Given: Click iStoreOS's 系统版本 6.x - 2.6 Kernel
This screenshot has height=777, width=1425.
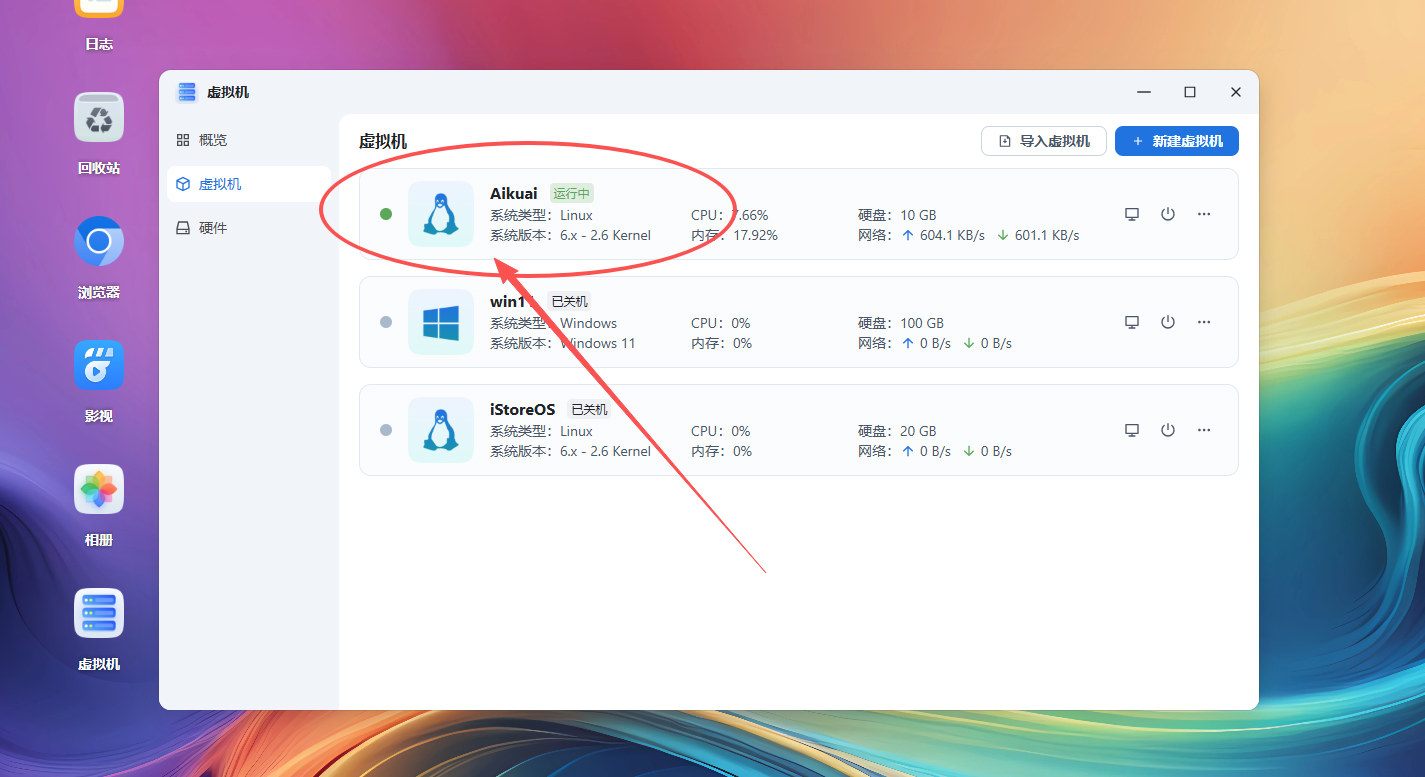Looking at the screenshot, I should (x=605, y=451).
